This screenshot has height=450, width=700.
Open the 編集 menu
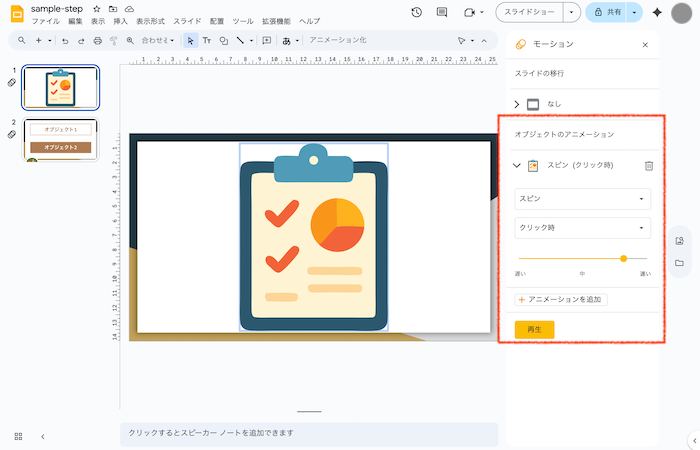(75, 21)
